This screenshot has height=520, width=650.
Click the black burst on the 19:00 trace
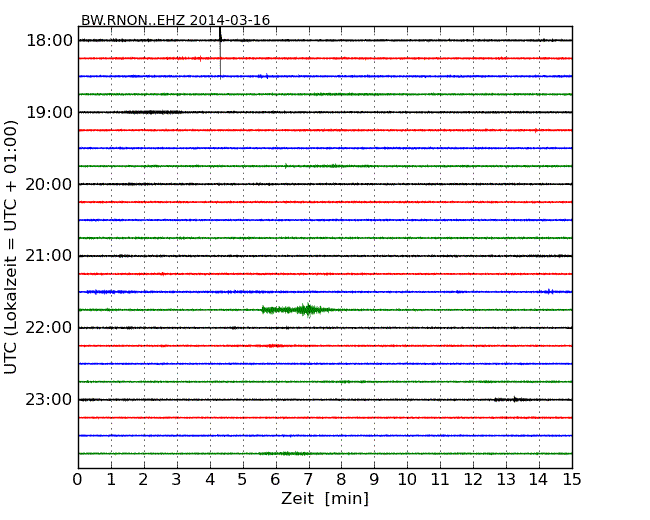click(x=152, y=112)
